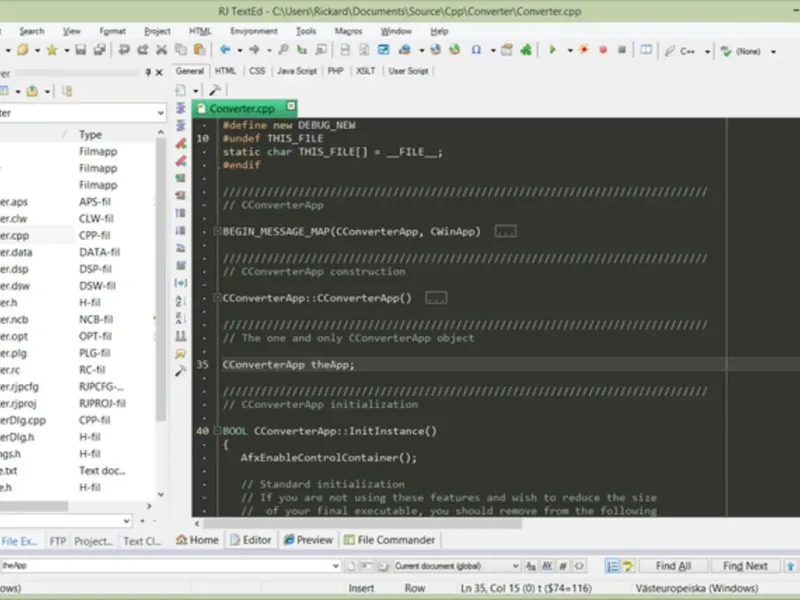Click the hammer tool icon below General tab

pos(214,90)
